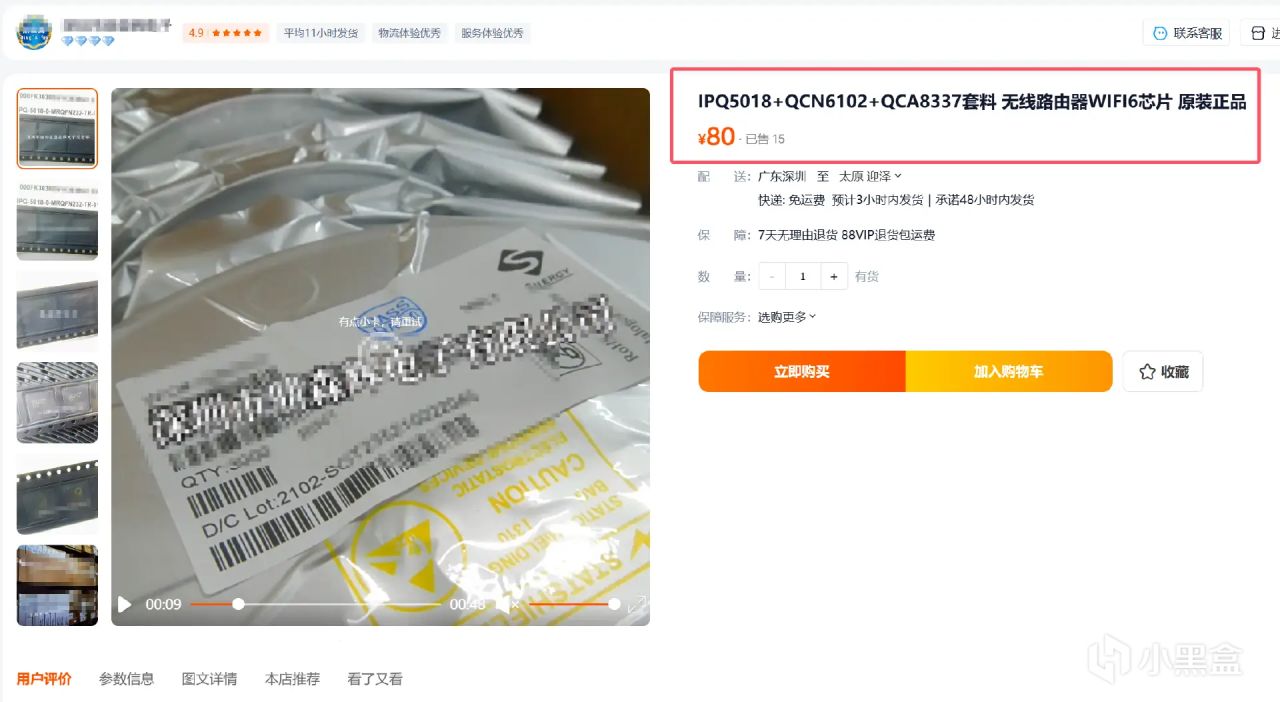Click the quantity input field

(x=803, y=276)
